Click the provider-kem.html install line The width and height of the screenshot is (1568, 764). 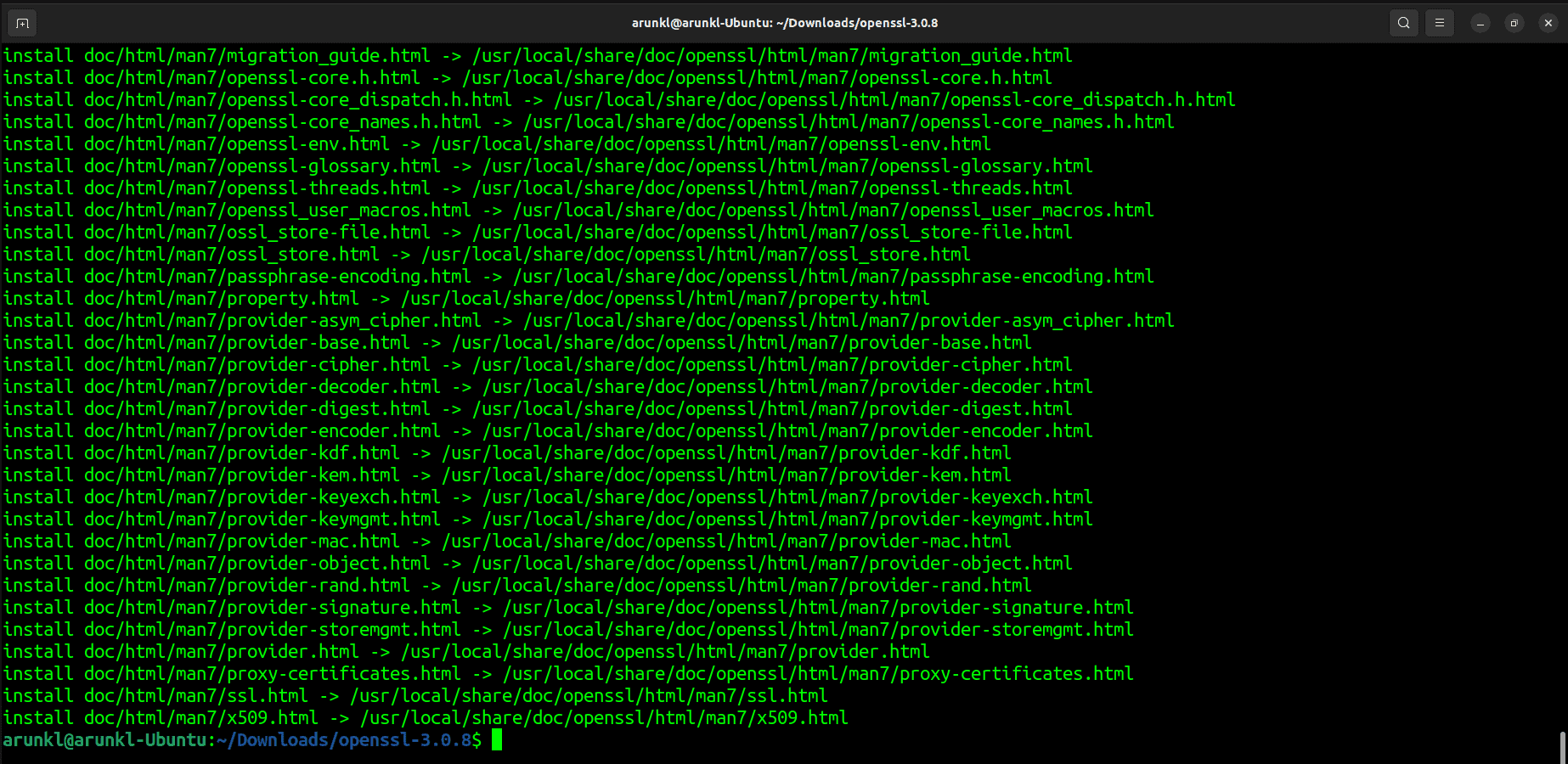click(507, 475)
